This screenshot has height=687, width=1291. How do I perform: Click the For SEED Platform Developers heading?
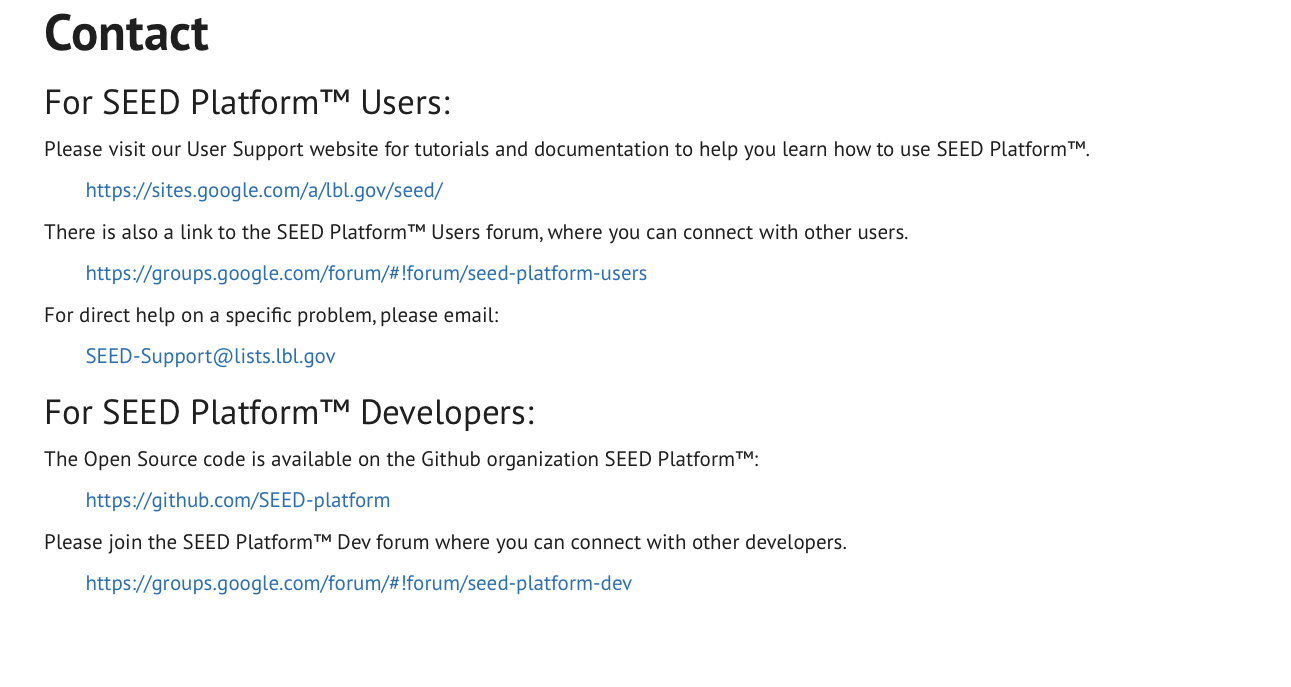pyautogui.click(x=289, y=411)
